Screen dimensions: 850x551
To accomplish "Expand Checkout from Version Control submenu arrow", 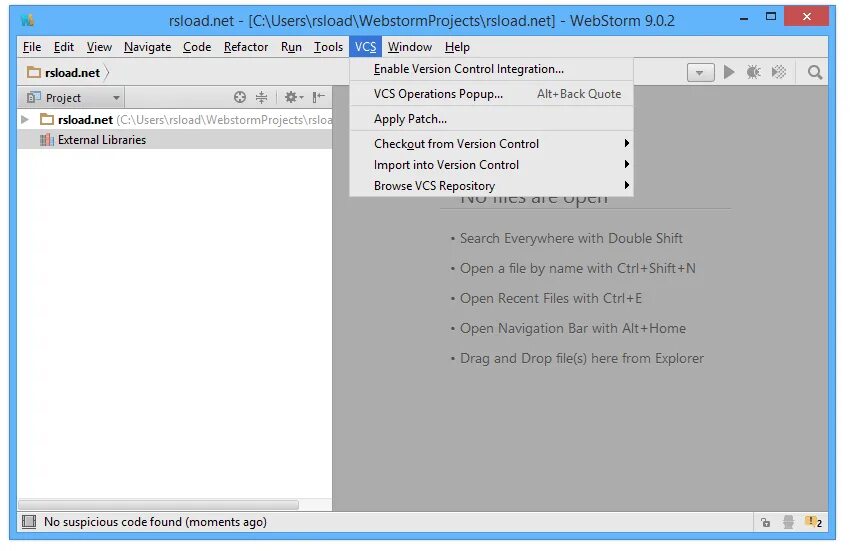I will point(626,143).
